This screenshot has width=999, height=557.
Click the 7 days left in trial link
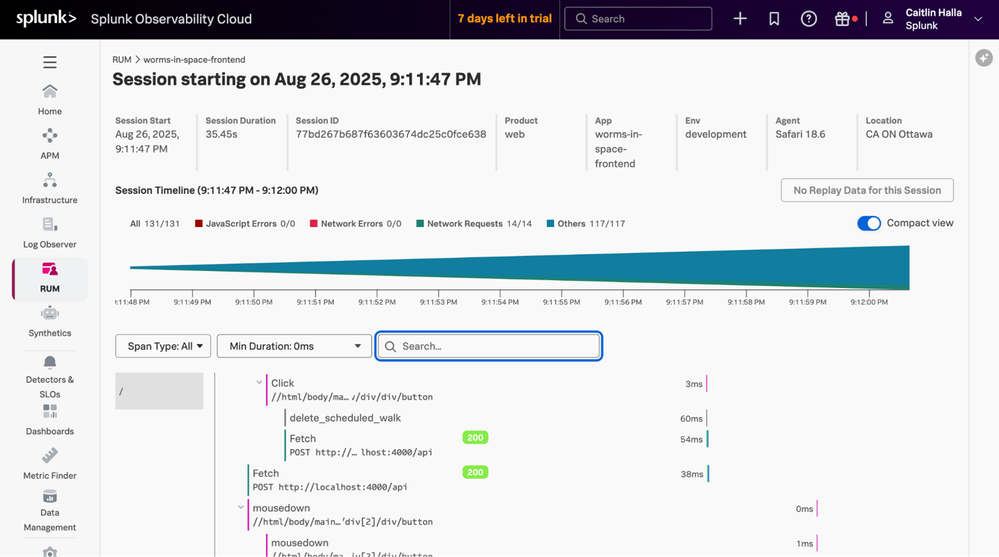coord(505,18)
